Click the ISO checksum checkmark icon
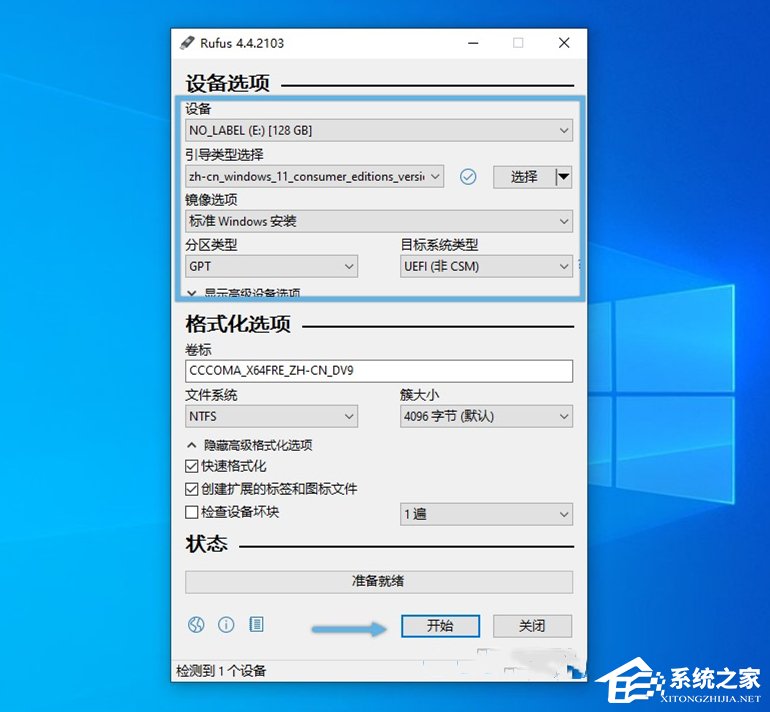The height and width of the screenshot is (712, 770). (468, 176)
